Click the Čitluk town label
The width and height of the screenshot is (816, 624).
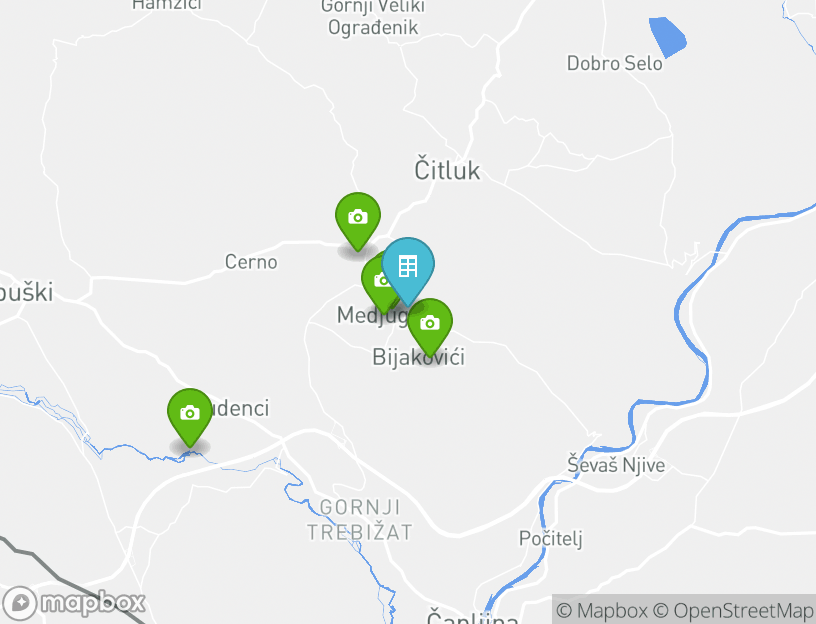click(447, 169)
